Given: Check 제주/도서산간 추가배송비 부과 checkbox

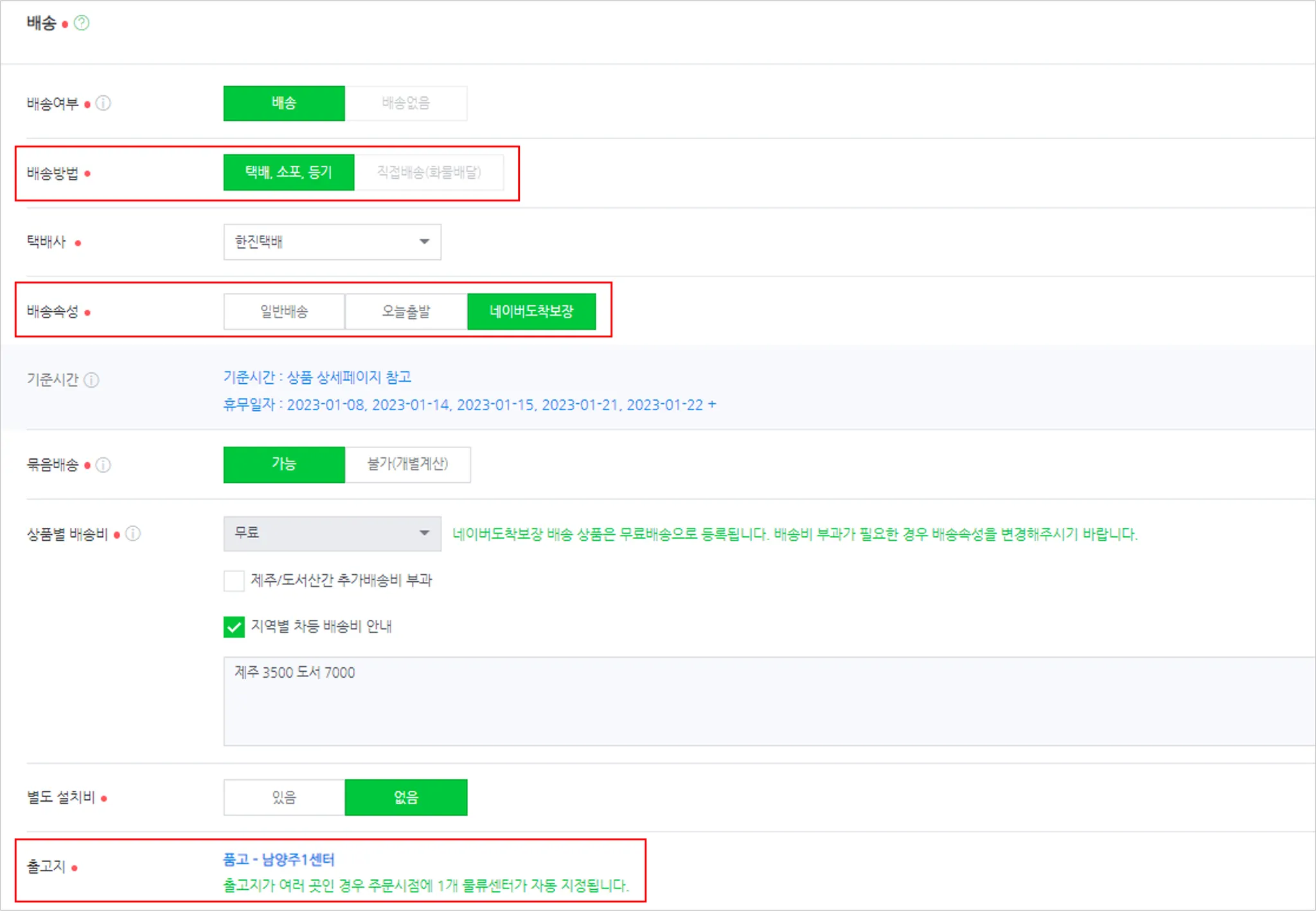Looking at the screenshot, I should pyautogui.click(x=234, y=581).
